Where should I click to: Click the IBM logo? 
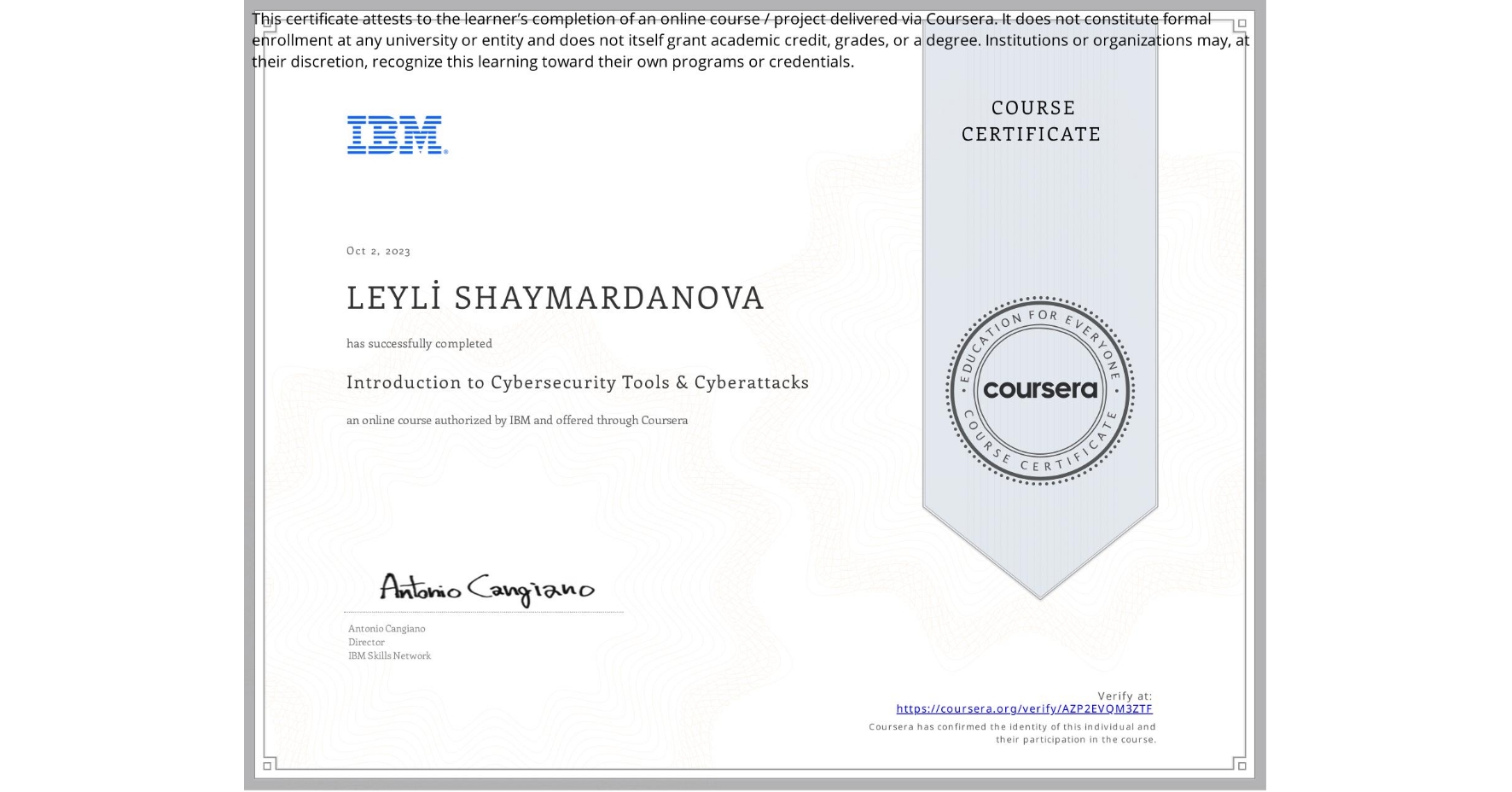(397, 135)
